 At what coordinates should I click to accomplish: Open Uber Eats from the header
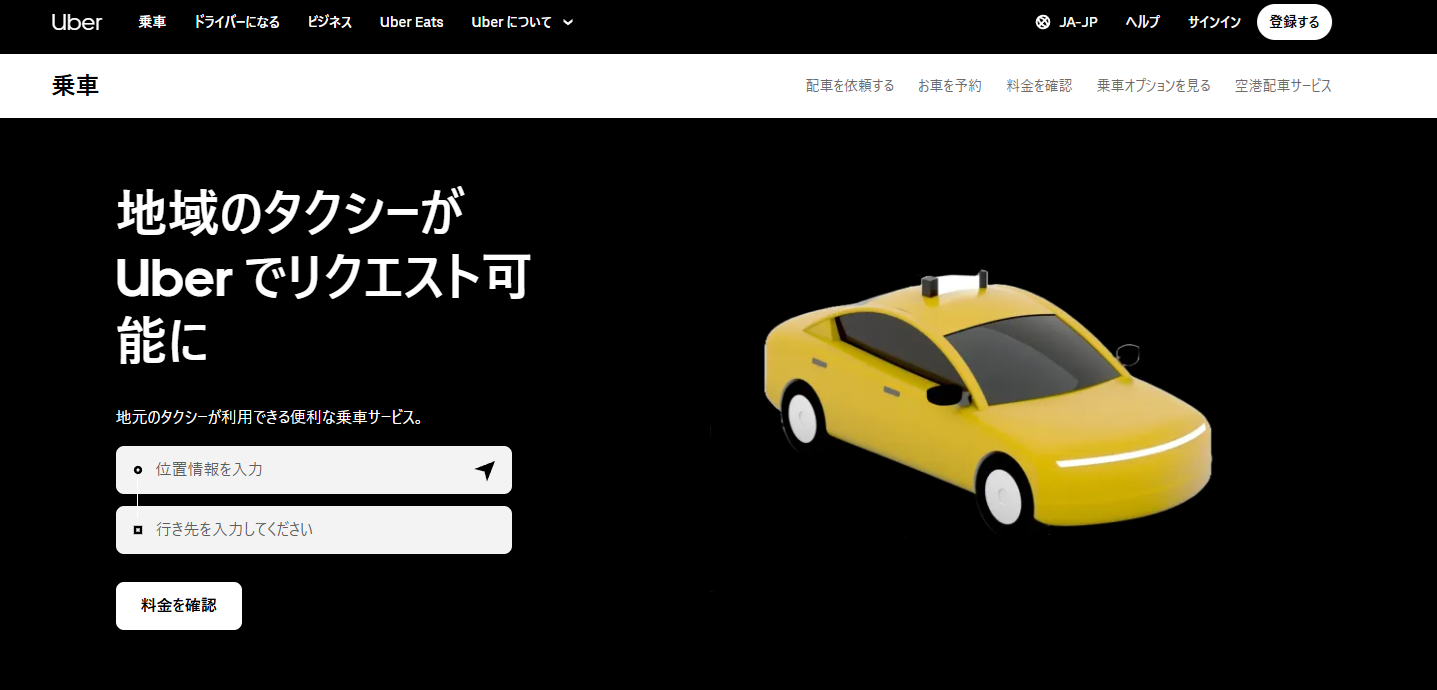411,22
